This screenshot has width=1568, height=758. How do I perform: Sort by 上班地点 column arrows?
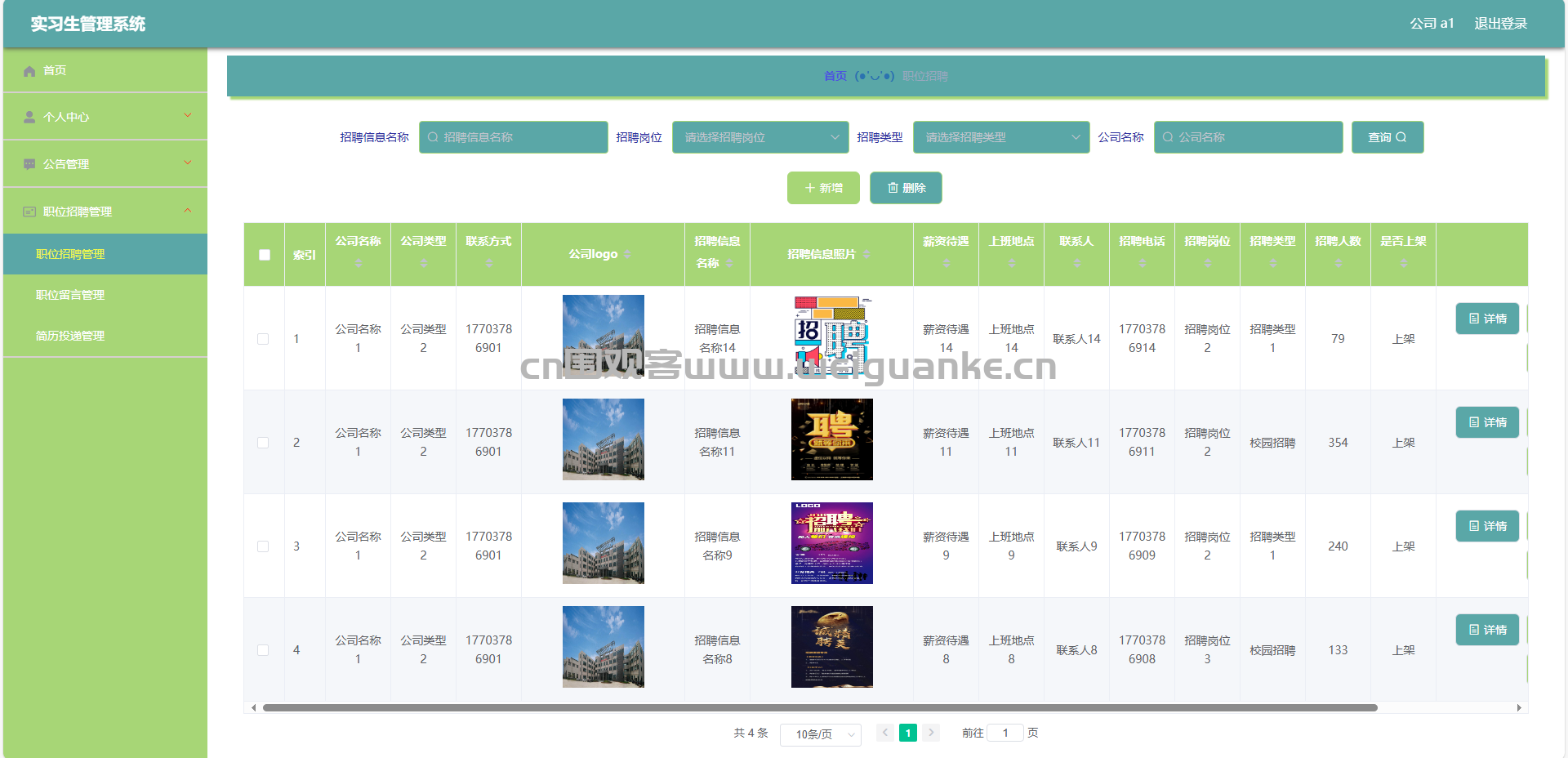pos(1011,263)
